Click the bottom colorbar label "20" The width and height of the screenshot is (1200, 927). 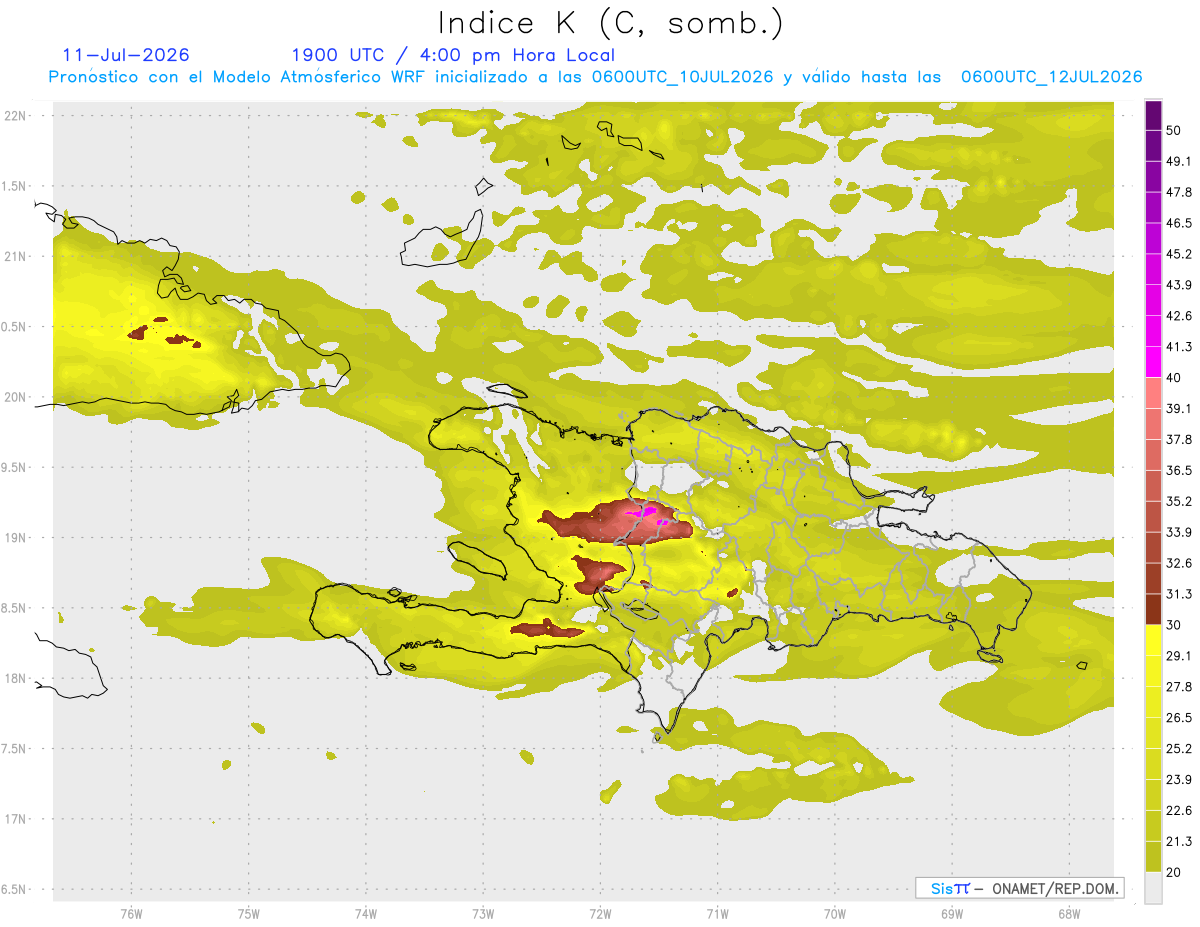point(1175,872)
